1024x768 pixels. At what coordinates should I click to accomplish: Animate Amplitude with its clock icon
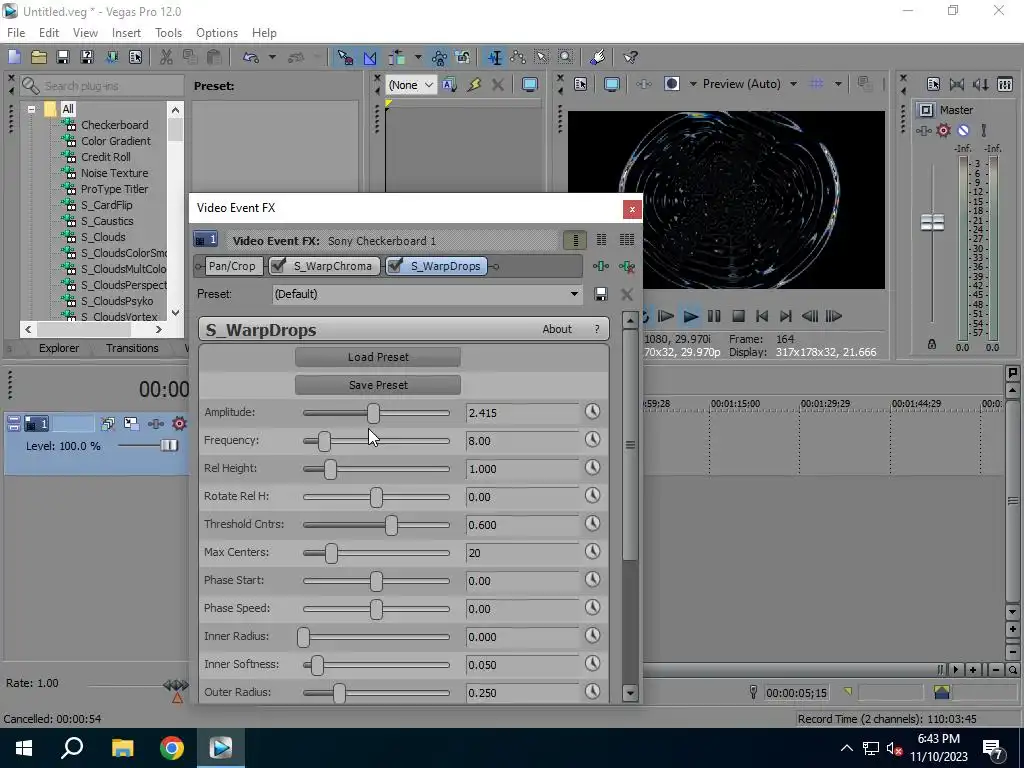click(592, 411)
